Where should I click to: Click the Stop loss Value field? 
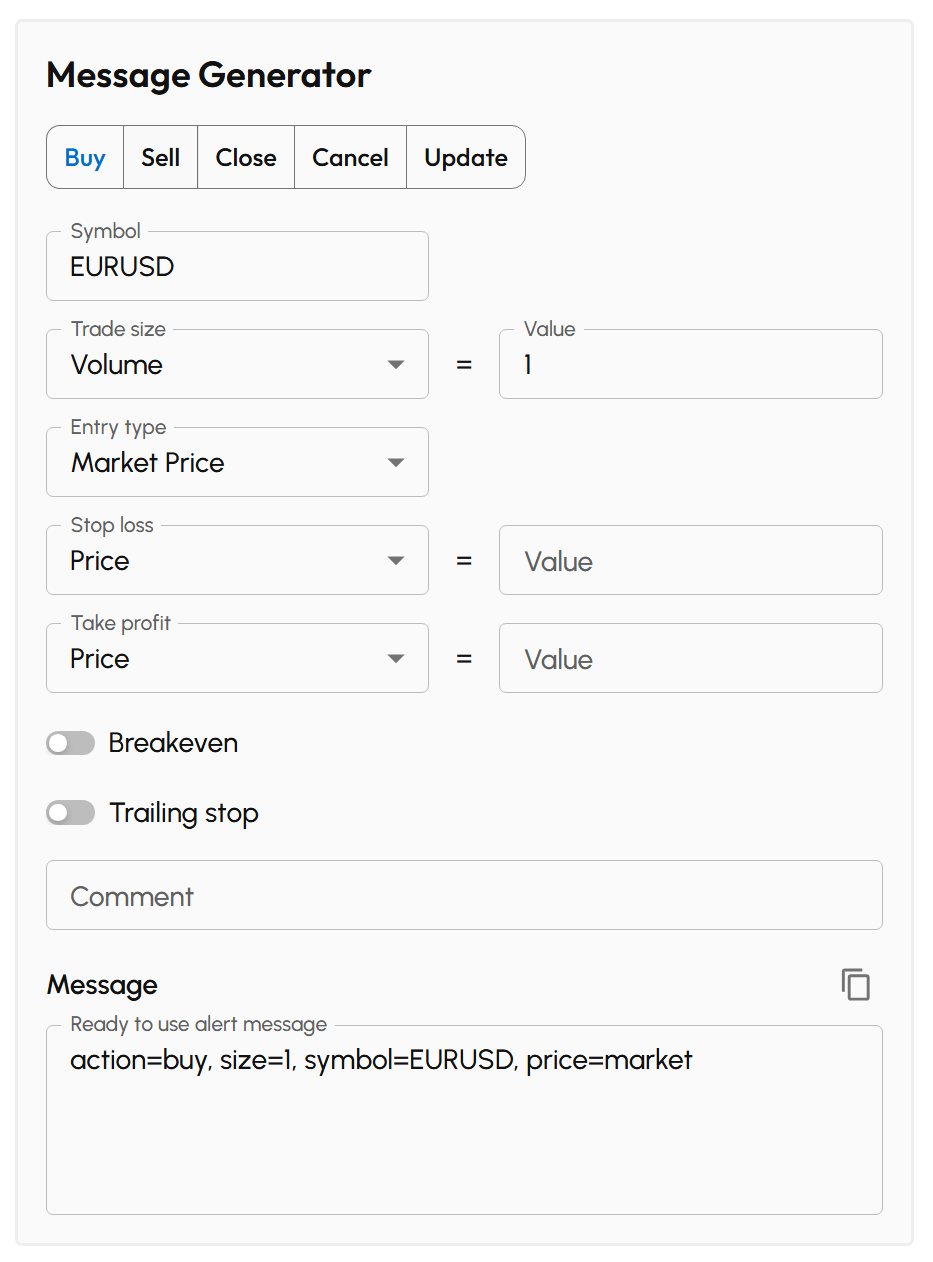coord(690,560)
